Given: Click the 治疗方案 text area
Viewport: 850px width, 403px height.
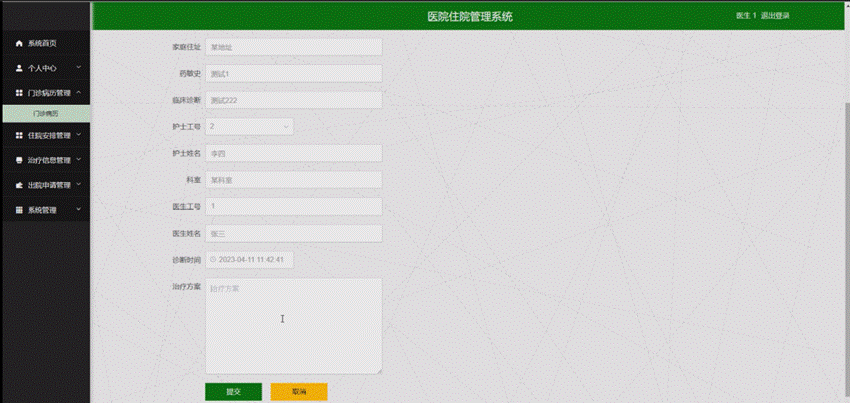Looking at the screenshot, I should click(294, 326).
